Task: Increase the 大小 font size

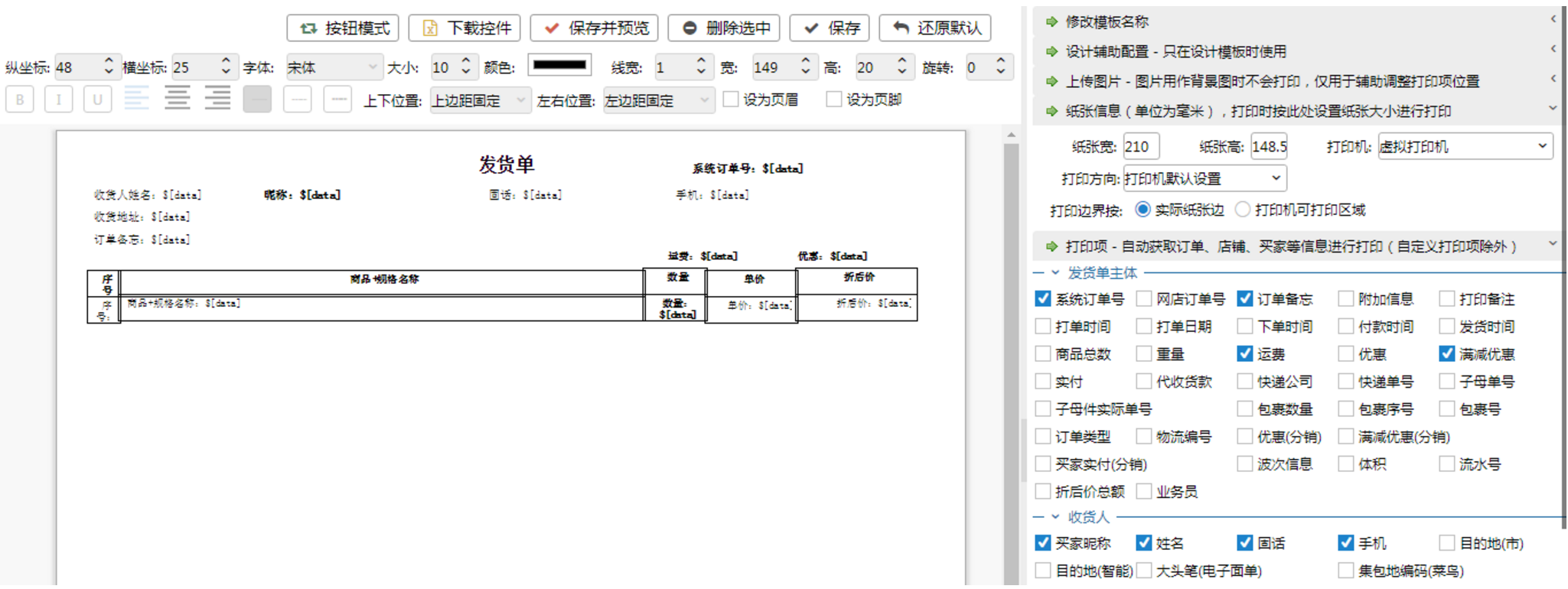Action: (466, 61)
